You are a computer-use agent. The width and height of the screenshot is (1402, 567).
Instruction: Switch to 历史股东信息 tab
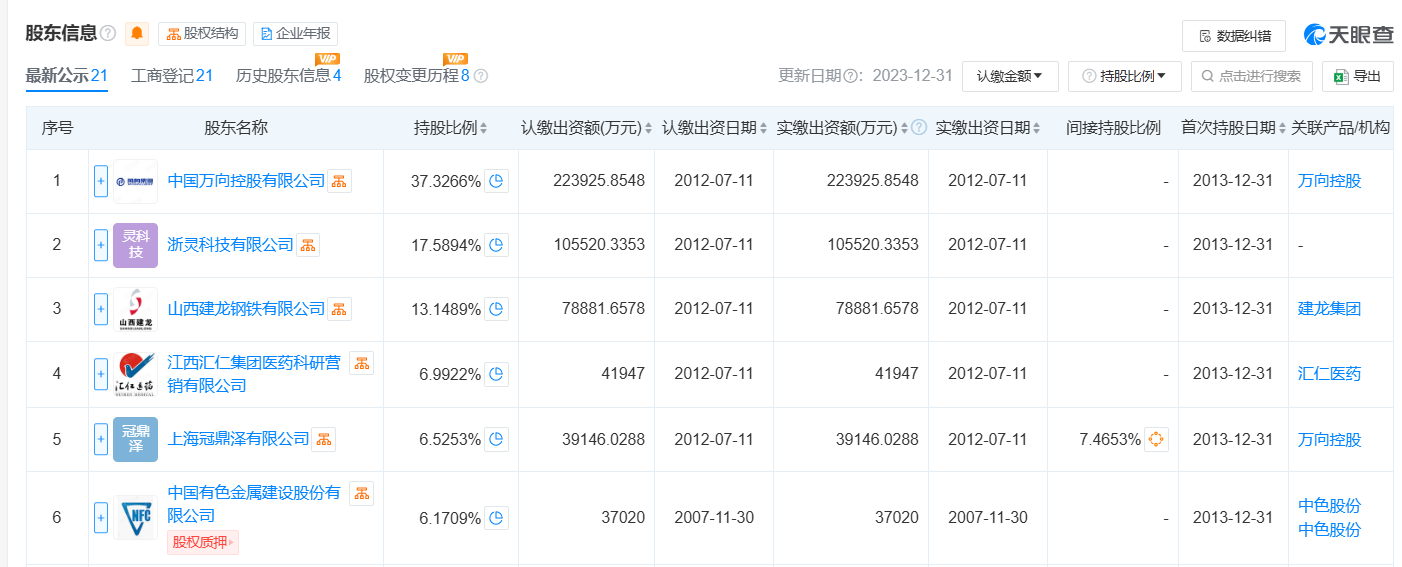click(x=288, y=76)
